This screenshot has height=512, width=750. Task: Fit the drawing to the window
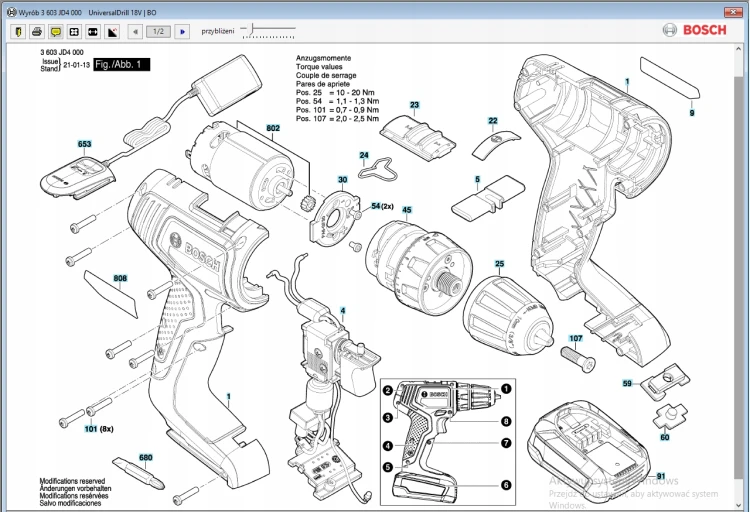[x=74, y=32]
